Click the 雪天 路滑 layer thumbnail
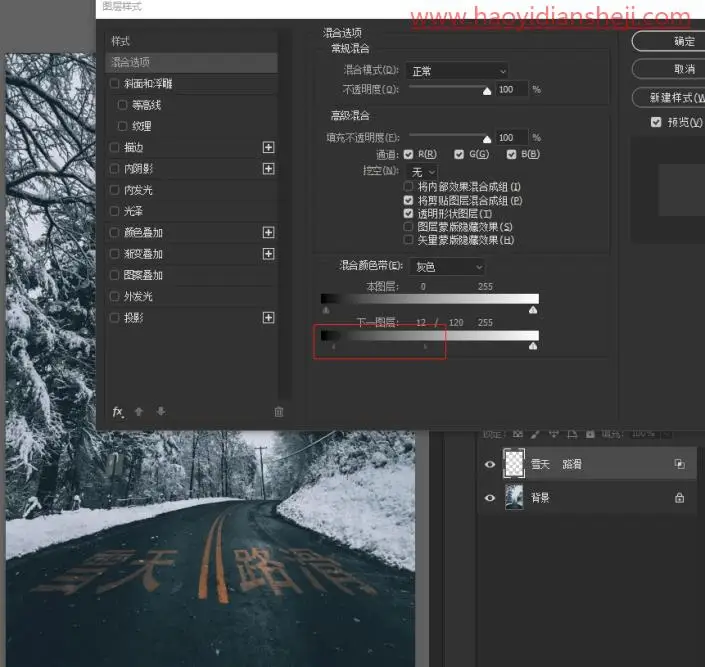The image size is (705, 667). (x=513, y=463)
